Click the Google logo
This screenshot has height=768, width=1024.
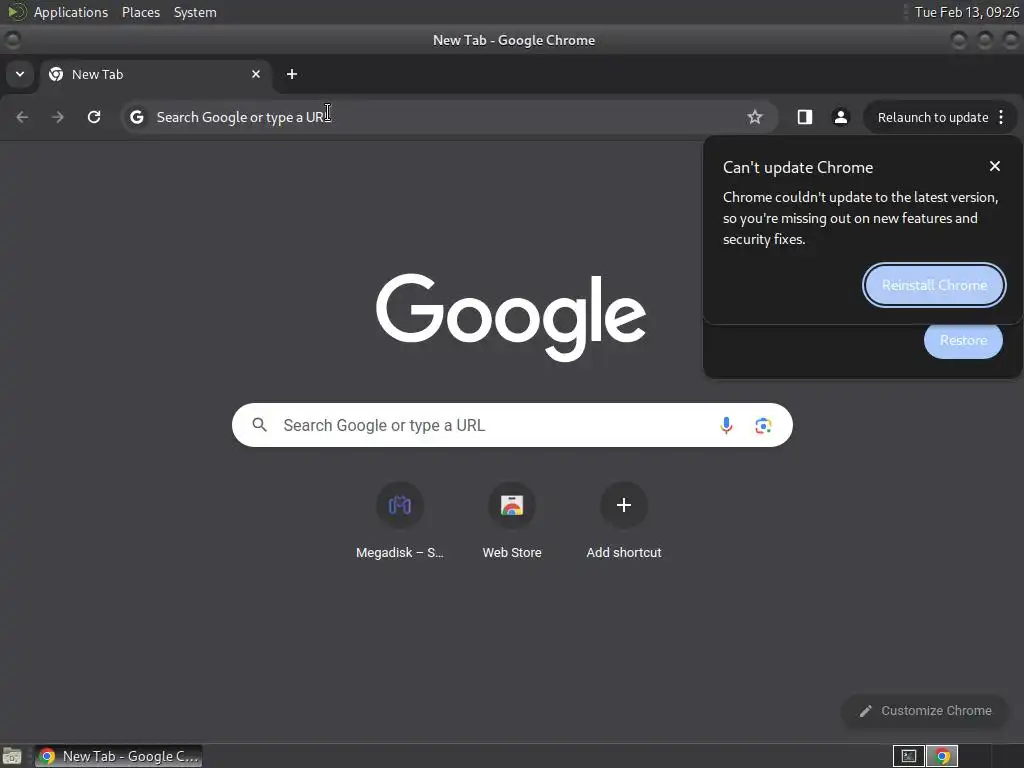tap(511, 316)
